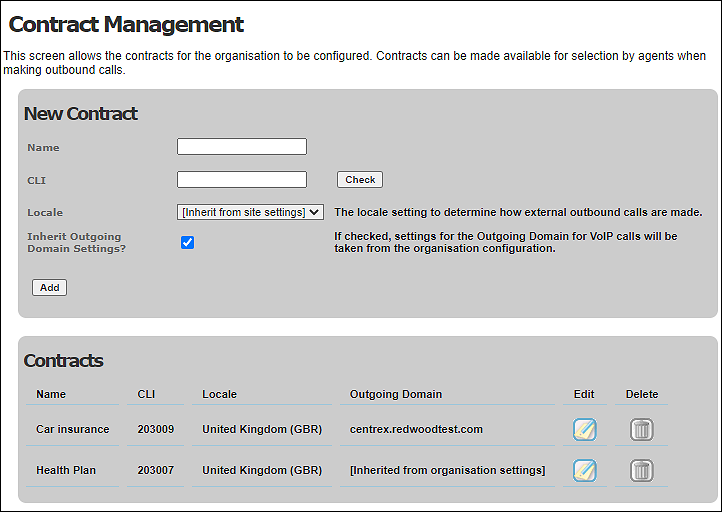Viewport: 722px width, 512px height.
Task: Click CLI value 203007
Action: (x=156, y=470)
